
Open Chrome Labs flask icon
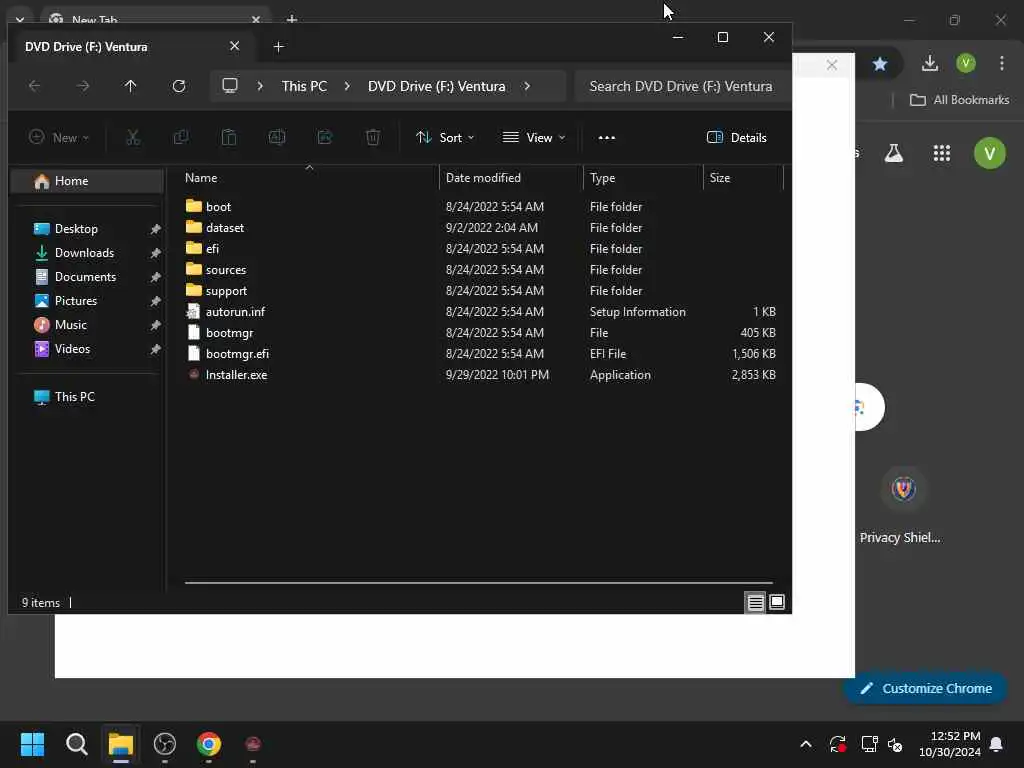coord(893,153)
